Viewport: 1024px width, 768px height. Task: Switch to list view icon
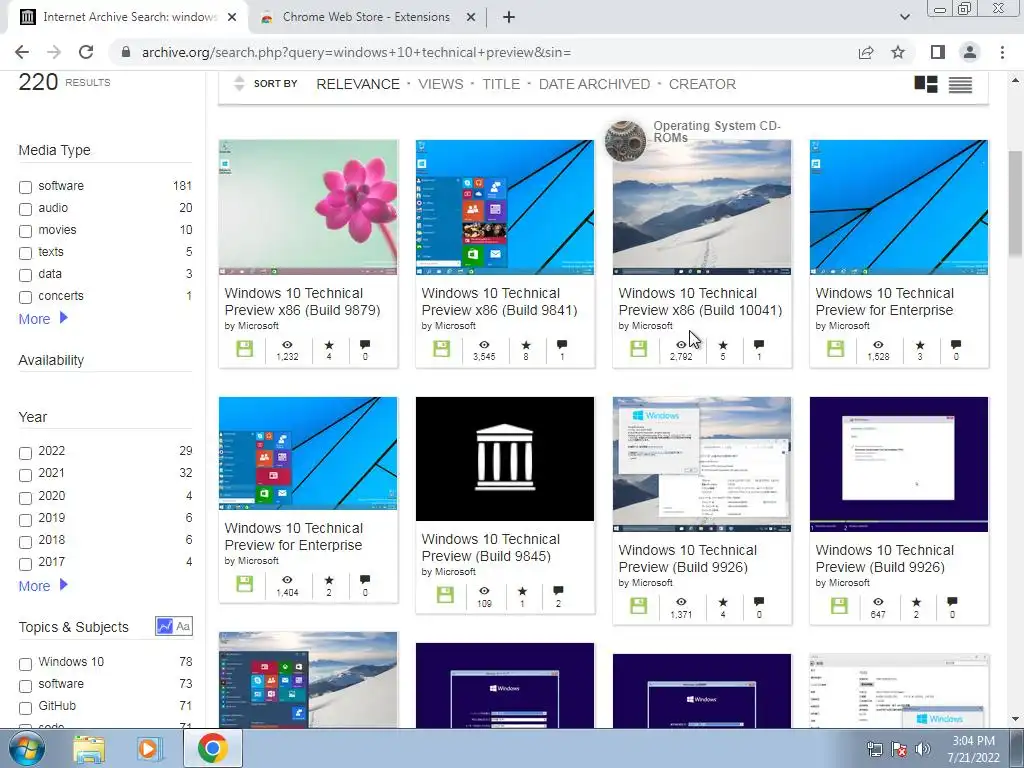tap(960, 84)
